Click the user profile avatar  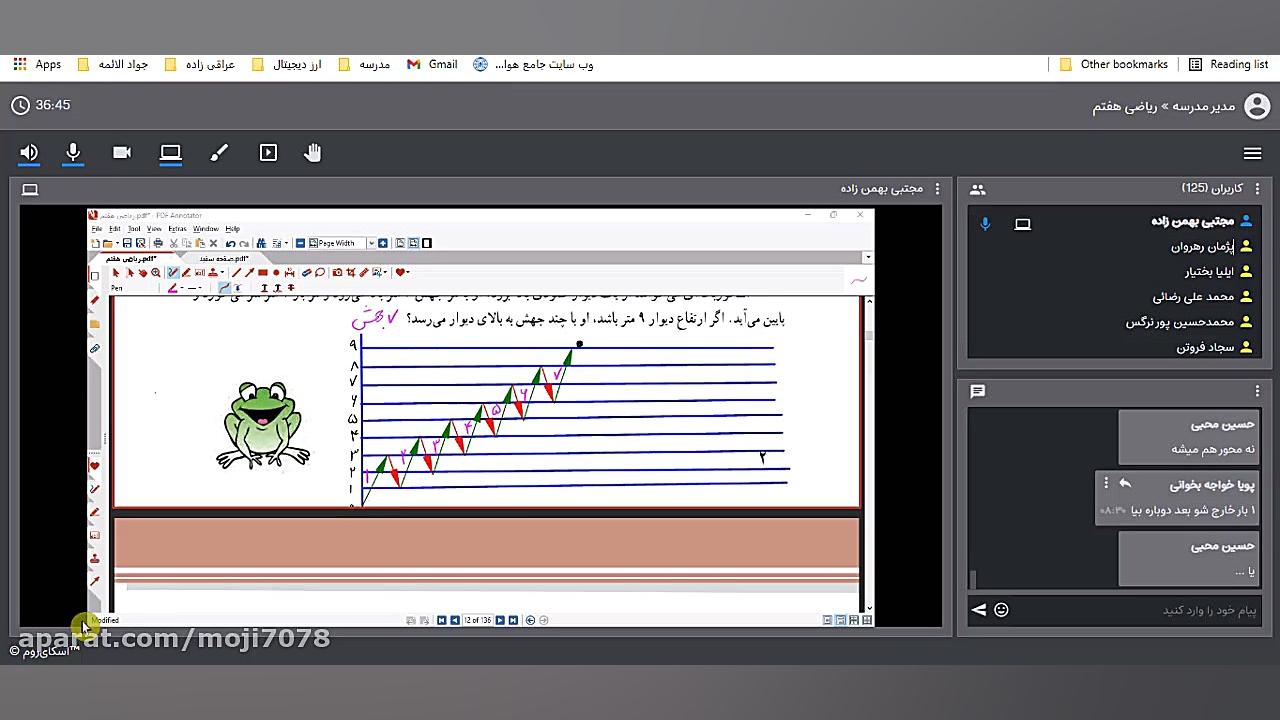coord(1257,106)
